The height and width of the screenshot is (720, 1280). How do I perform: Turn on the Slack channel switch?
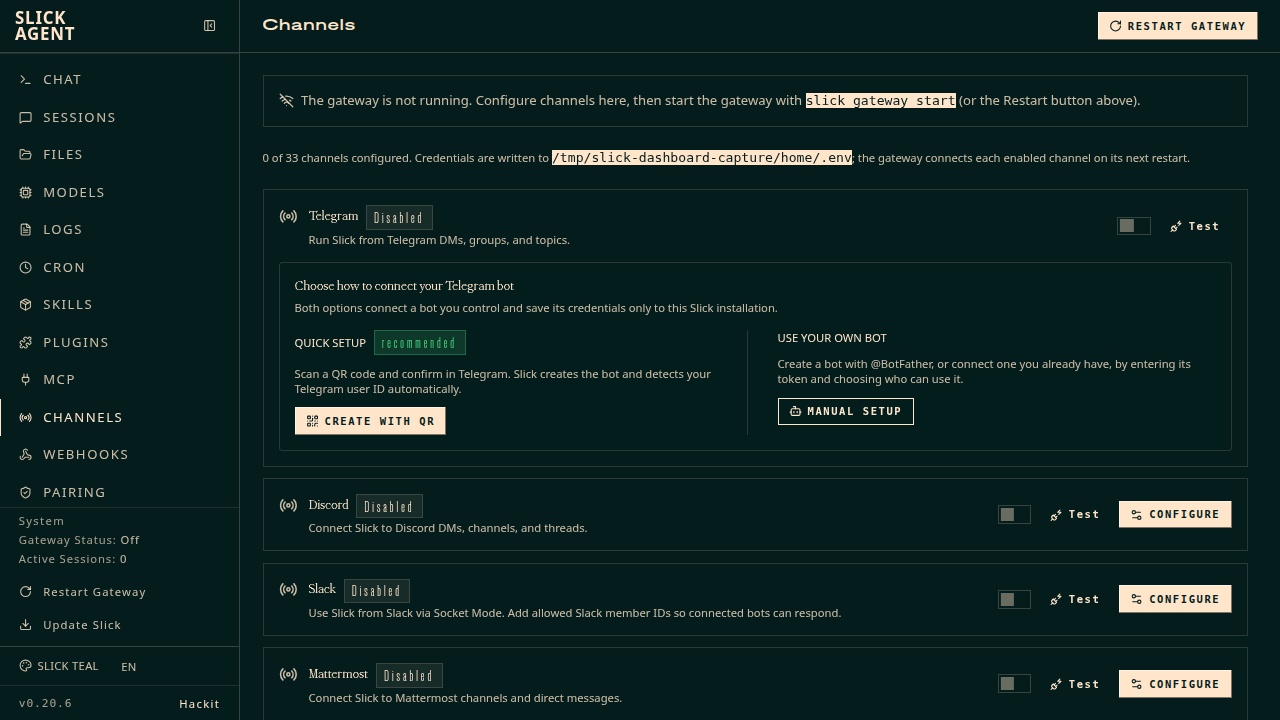[x=1014, y=599]
